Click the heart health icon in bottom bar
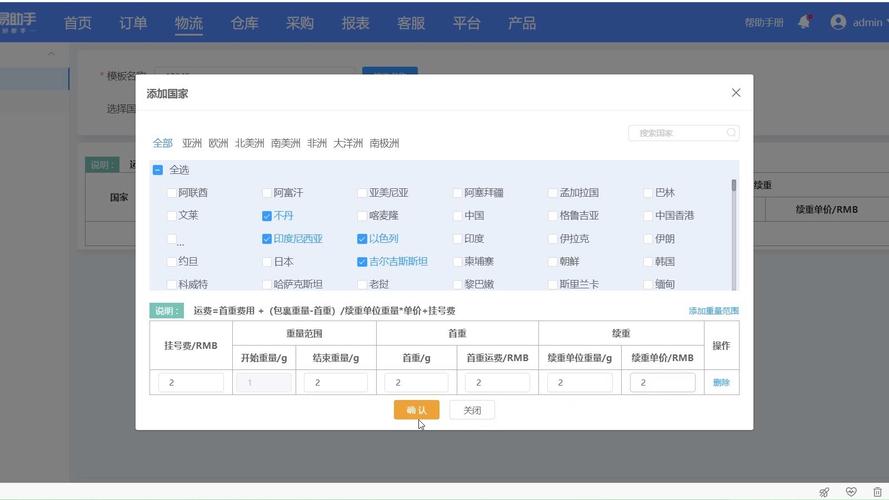The height and width of the screenshot is (500, 889). coord(851,492)
